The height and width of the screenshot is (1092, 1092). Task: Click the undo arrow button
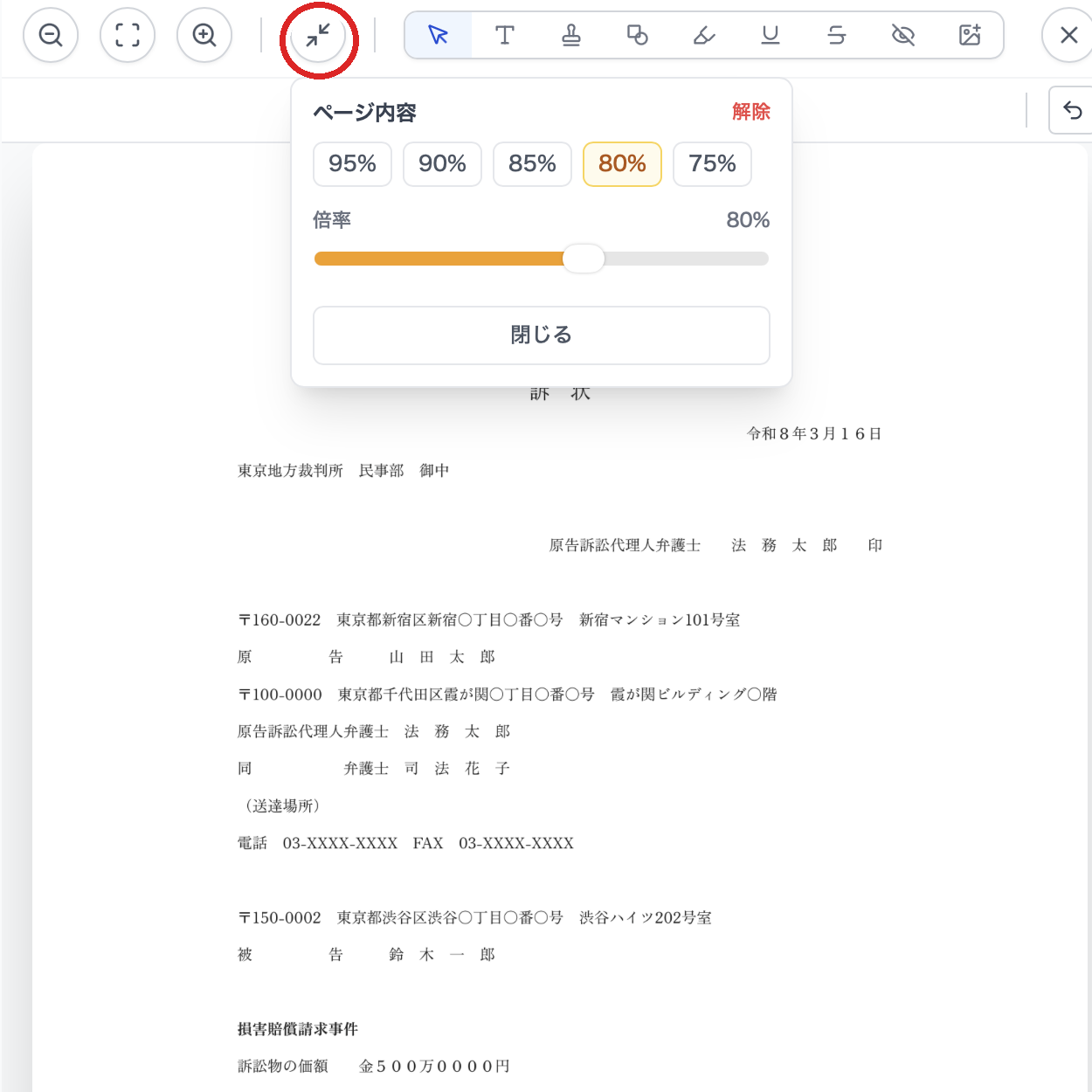(1072, 110)
